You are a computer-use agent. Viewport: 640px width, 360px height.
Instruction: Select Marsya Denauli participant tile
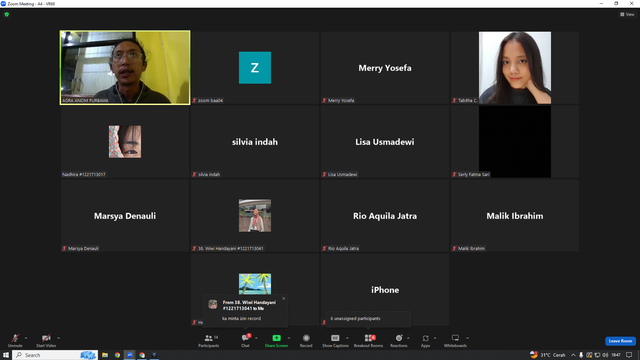pos(125,216)
